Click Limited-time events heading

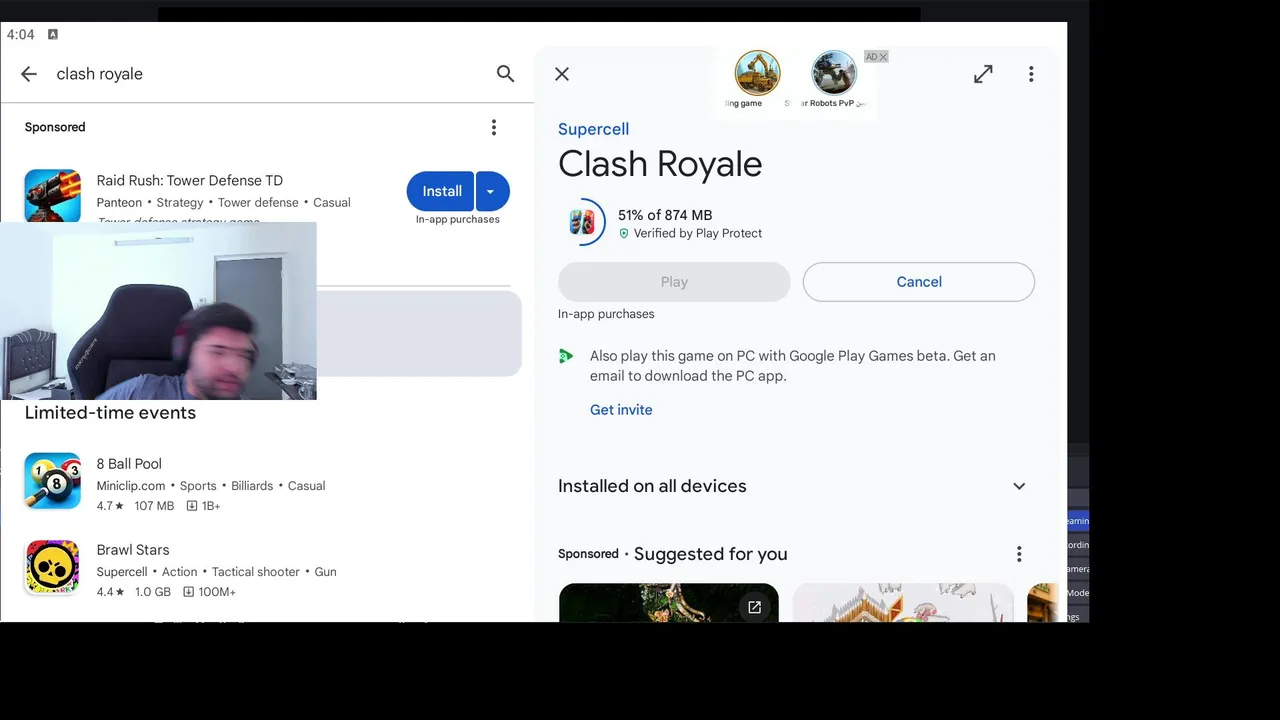110,413
